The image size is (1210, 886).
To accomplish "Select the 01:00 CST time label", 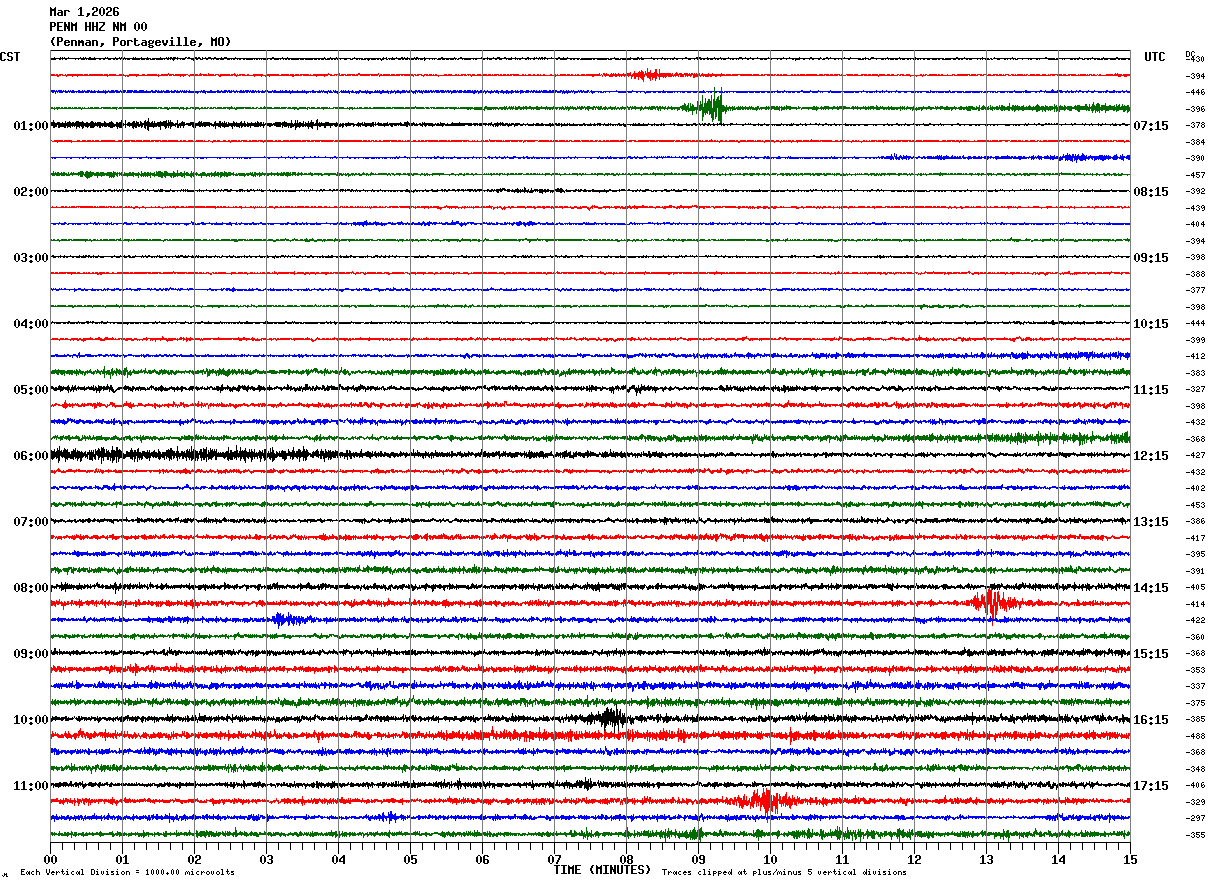I will (31, 126).
